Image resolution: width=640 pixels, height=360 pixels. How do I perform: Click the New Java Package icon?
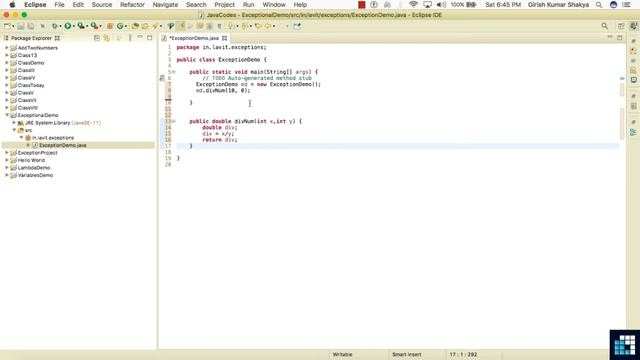(110, 26)
